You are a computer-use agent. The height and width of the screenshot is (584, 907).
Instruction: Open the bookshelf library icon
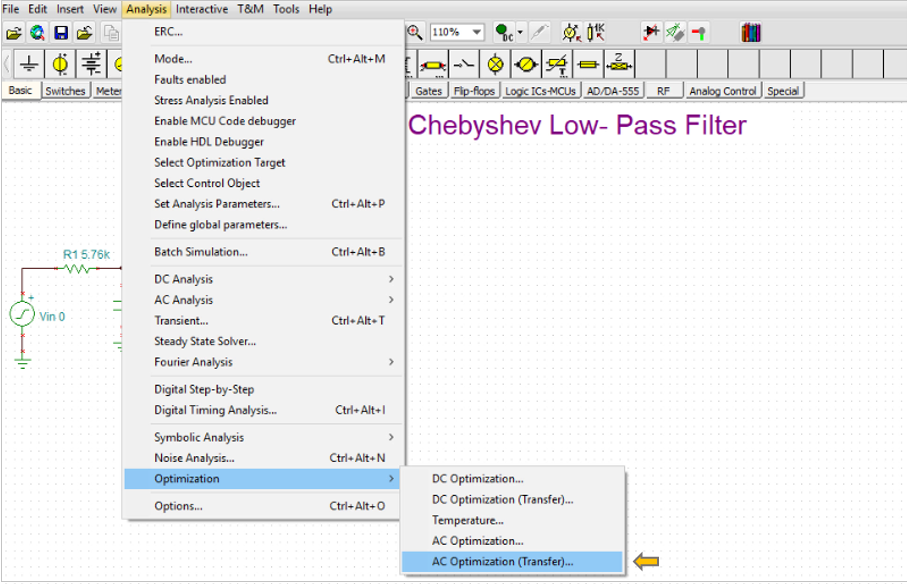tap(751, 32)
